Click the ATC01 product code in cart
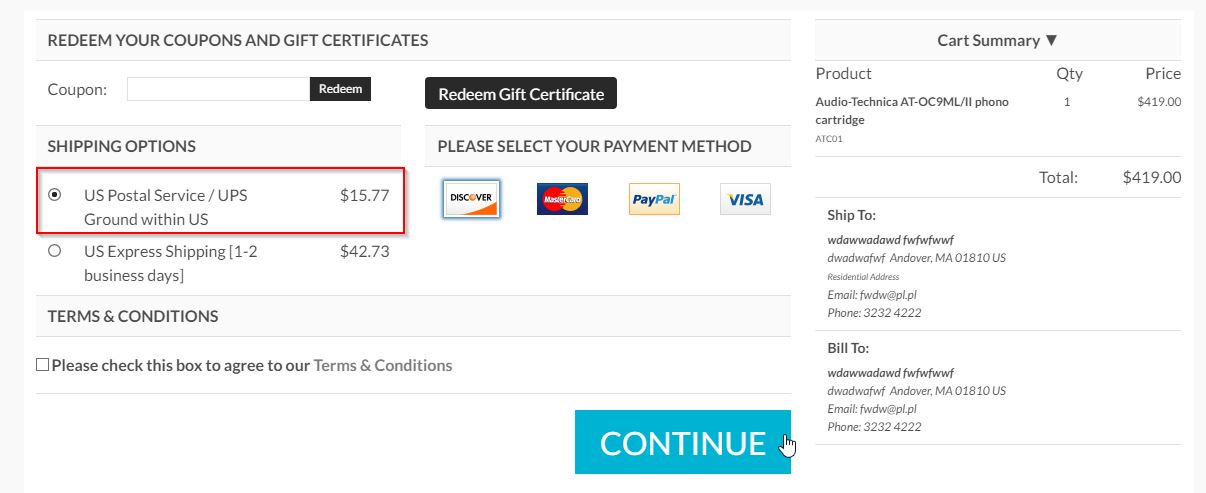 [x=829, y=139]
